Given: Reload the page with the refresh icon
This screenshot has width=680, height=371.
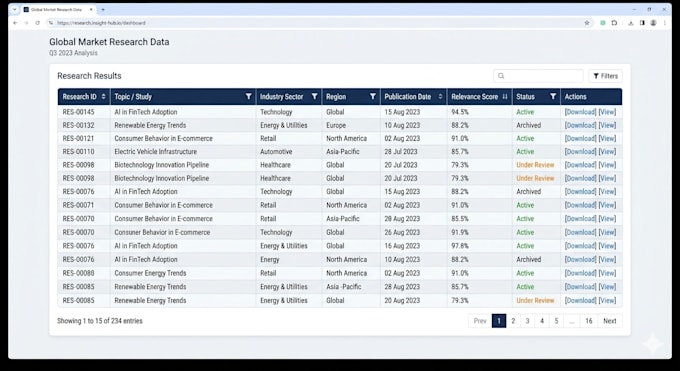Looking at the screenshot, I should 38,23.
